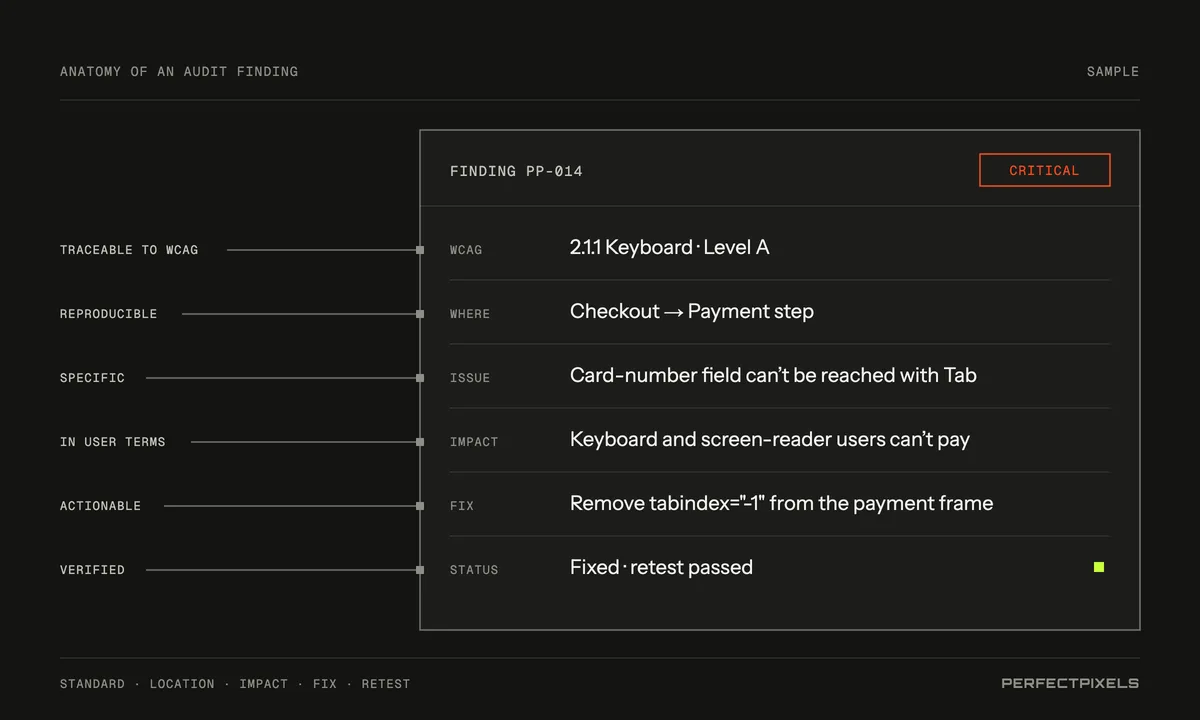Click '2.1.1 Keyboard · Level A' value
The width and height of the screenshot is (1200, 720).
670,247
